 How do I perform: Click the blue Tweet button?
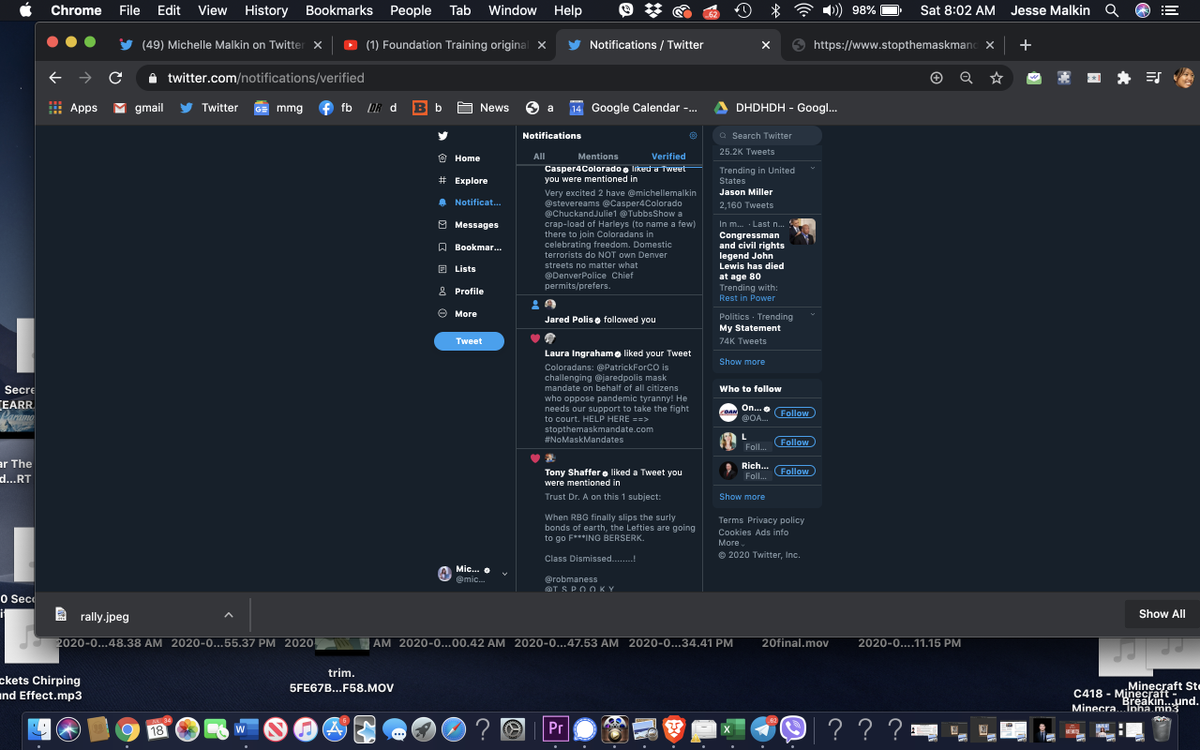[x=469, y=341]
